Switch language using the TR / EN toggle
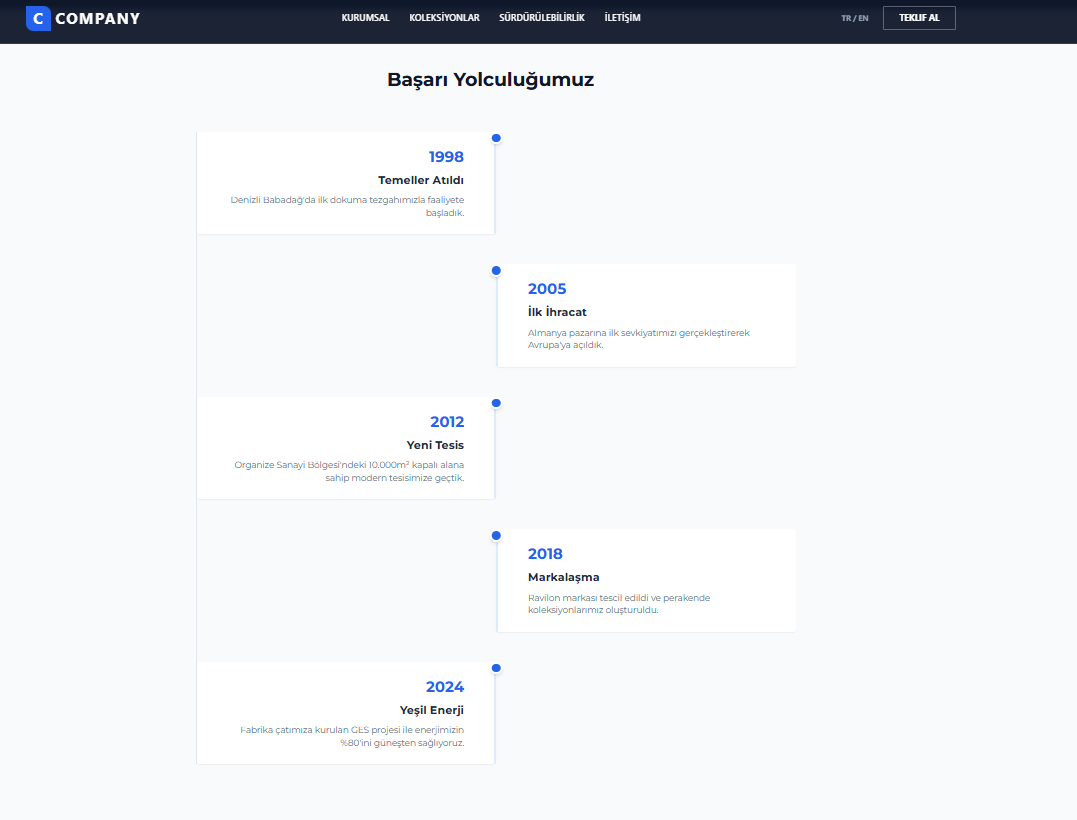 pos(854,18)
